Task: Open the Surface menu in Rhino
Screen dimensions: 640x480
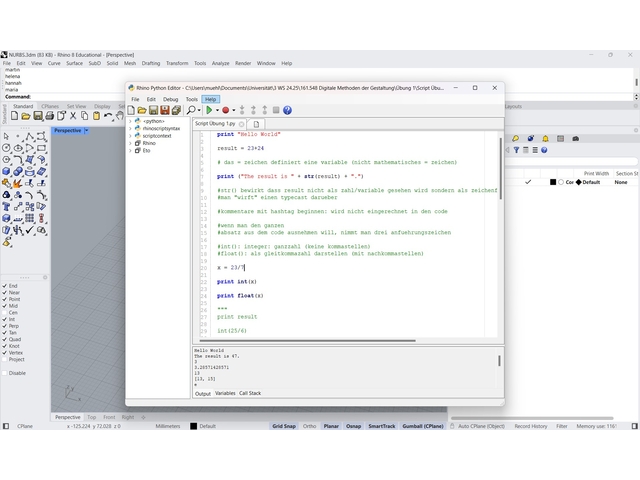Action: click(x=74, y=63)
